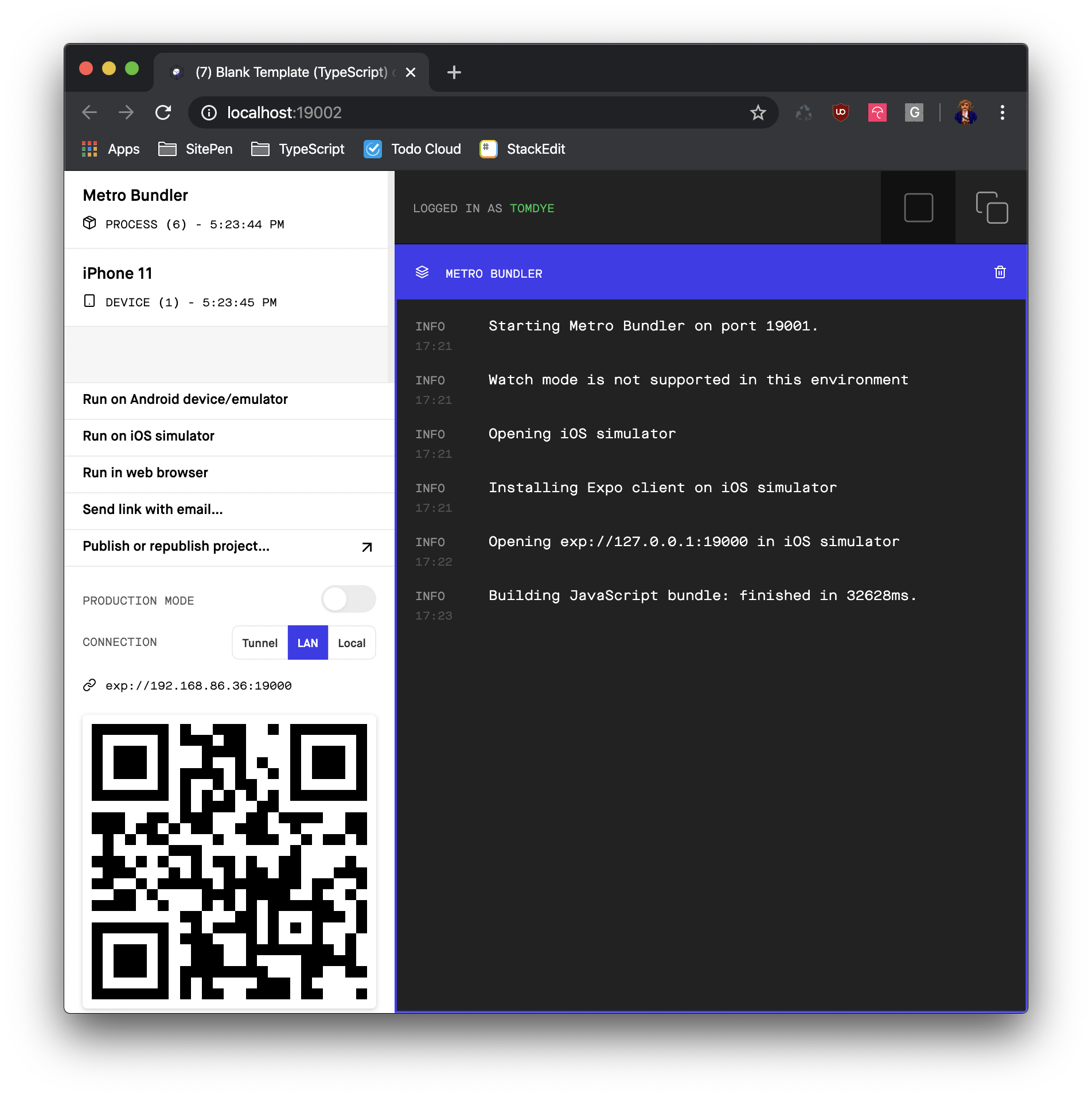1092x1098 pixels.
Task: Clear Metro Bundler logs with trash icon
Action: pos(1000,272)
